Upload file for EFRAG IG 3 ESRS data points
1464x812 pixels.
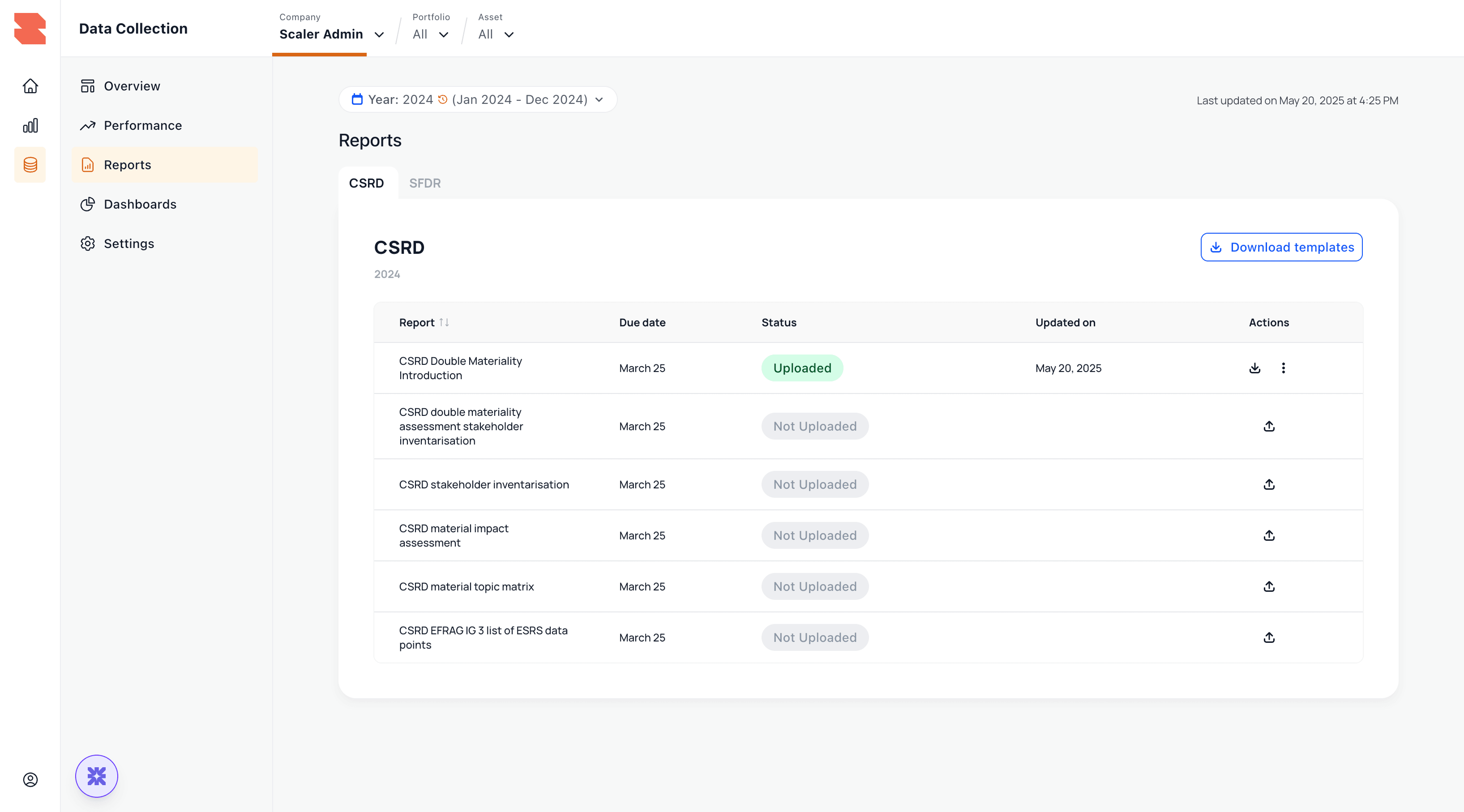pos(1269,637)
